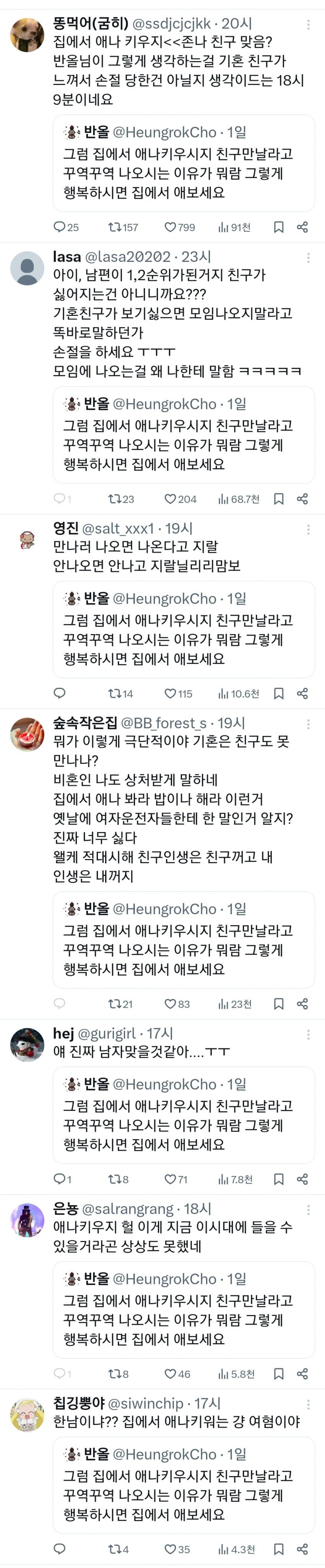325x1568 pixels.
Task: Open more options menu for 똥먹어's tweet
Action: click(x=309, y=24)
